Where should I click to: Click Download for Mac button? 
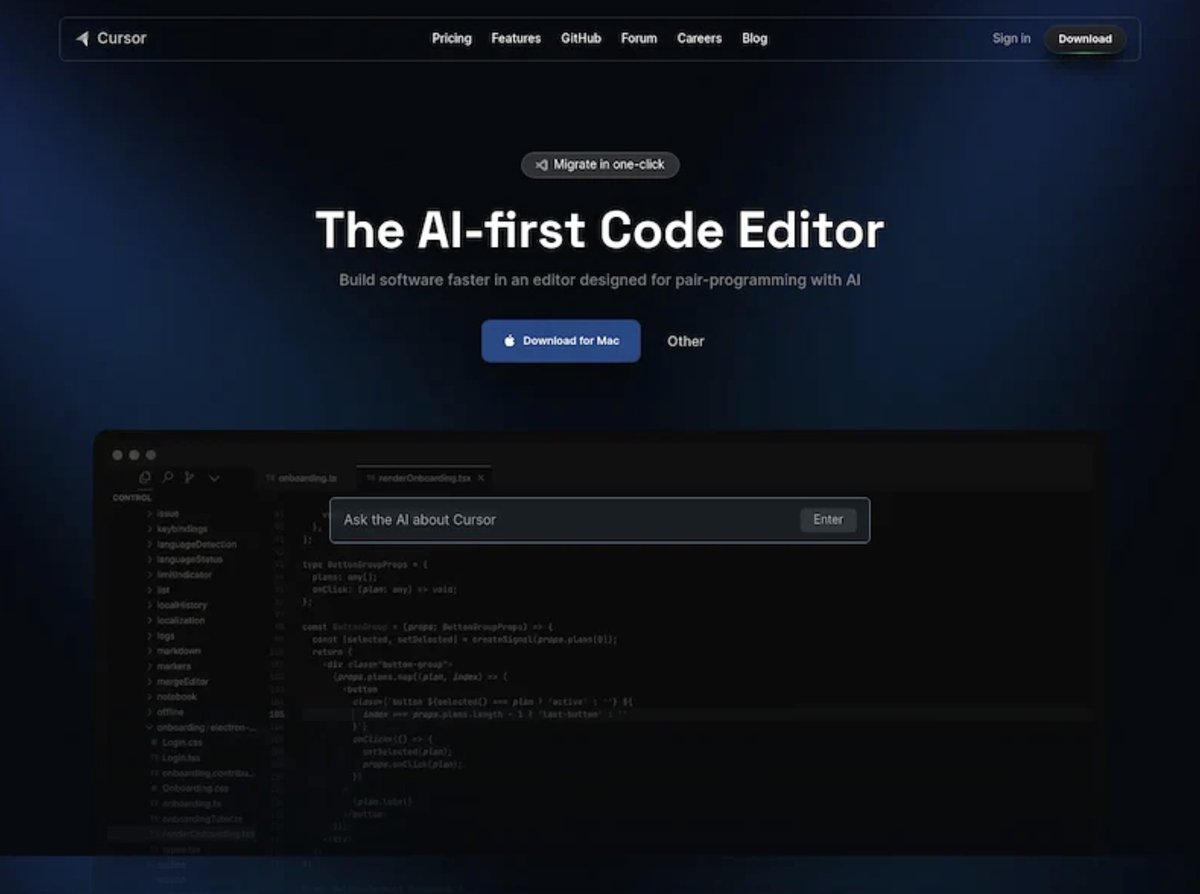[x=561, y=341]
